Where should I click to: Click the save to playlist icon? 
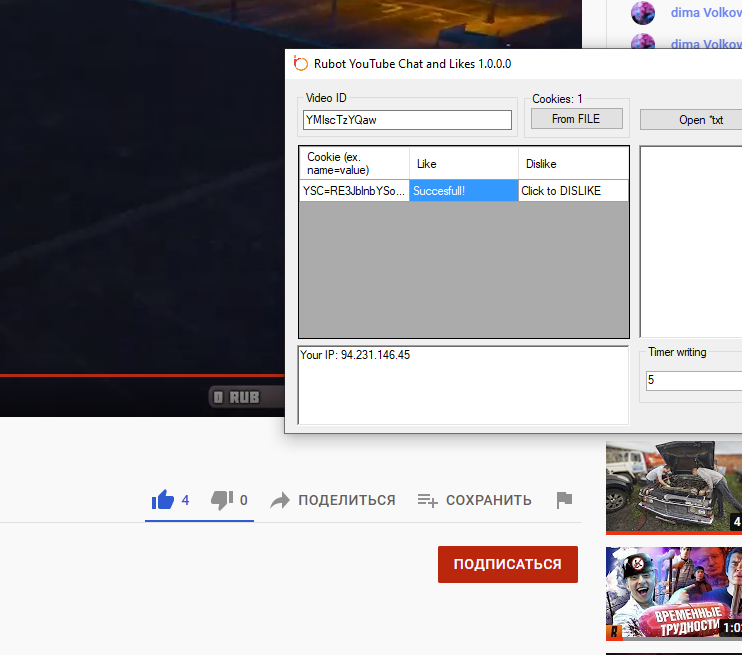click(427, 500)
